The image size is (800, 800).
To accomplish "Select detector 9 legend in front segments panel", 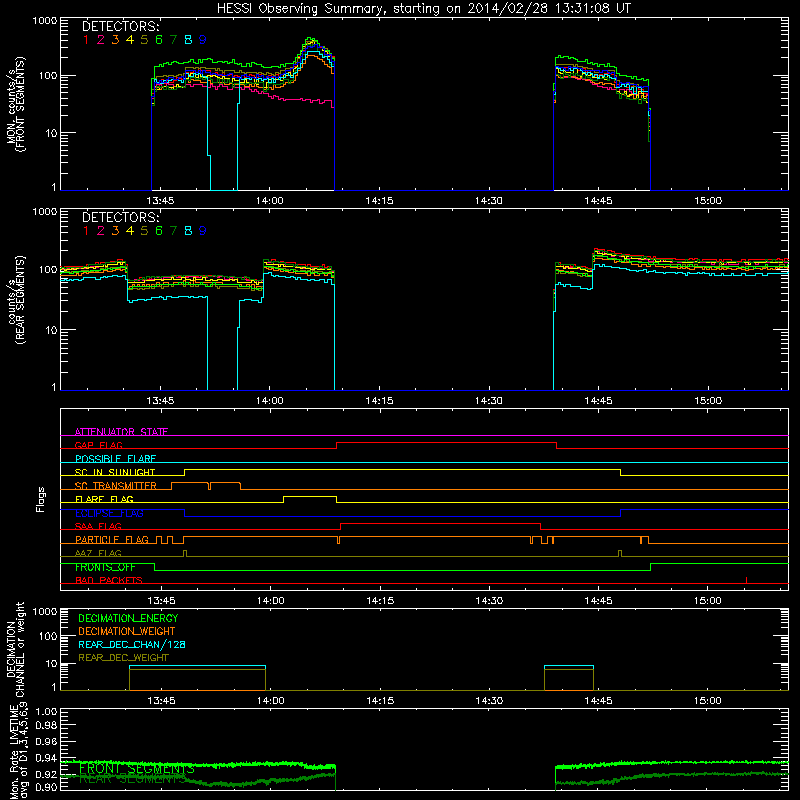I will coord(203,40).
